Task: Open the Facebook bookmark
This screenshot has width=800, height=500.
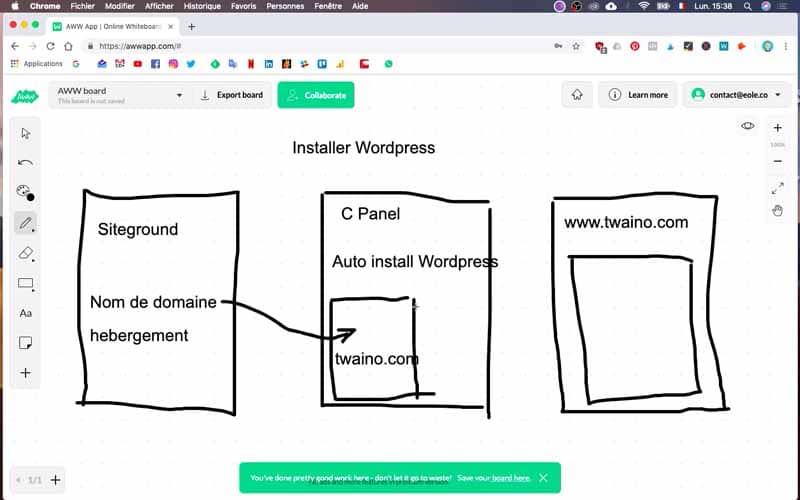Action: click(155, 64)
